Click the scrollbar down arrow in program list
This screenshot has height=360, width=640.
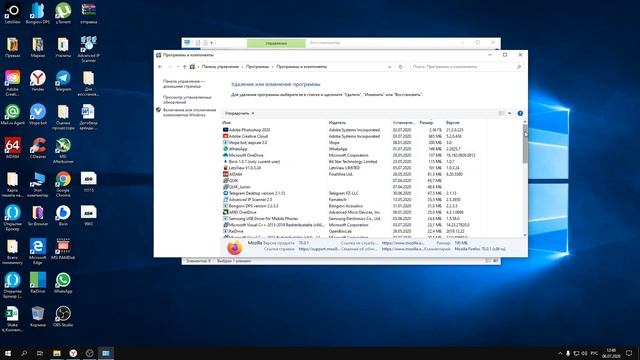coord(525,235)
